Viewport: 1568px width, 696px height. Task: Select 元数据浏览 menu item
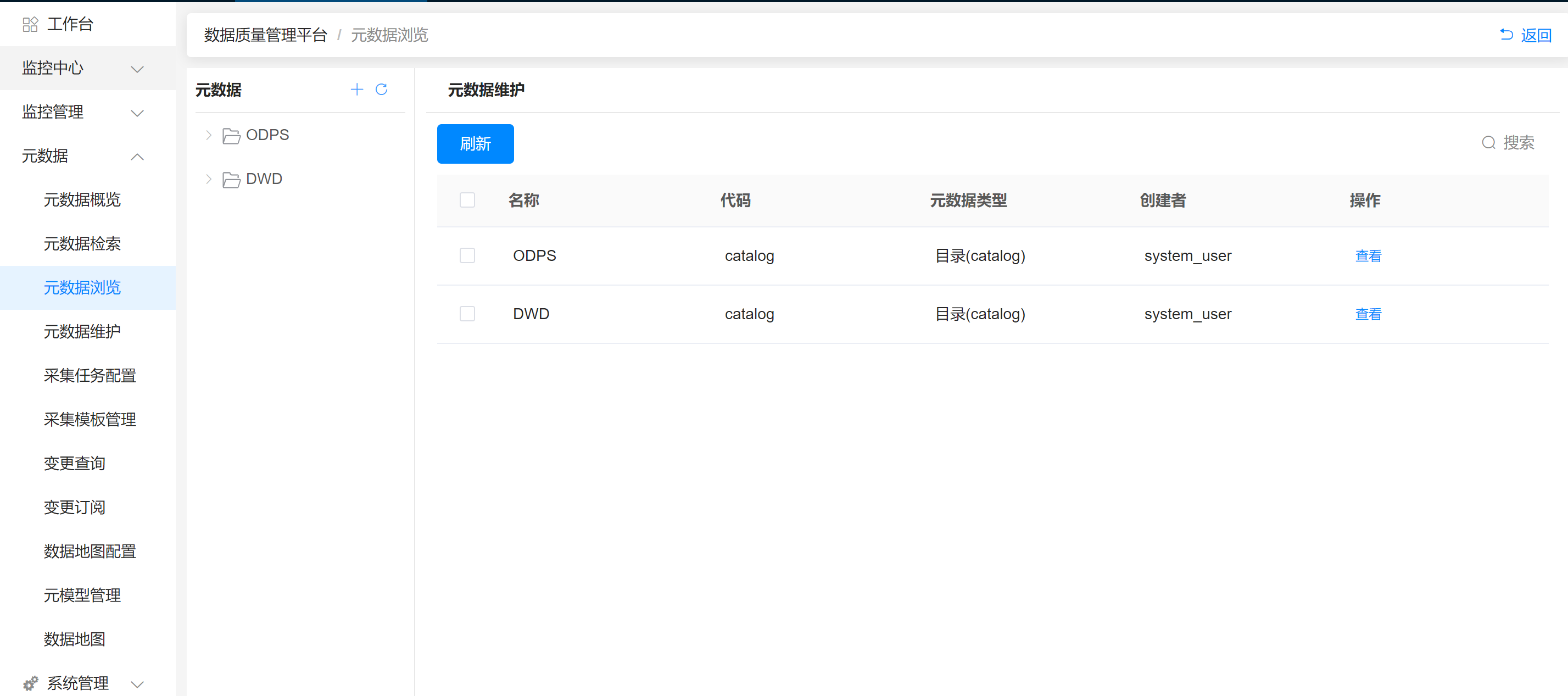pos(88,287)
